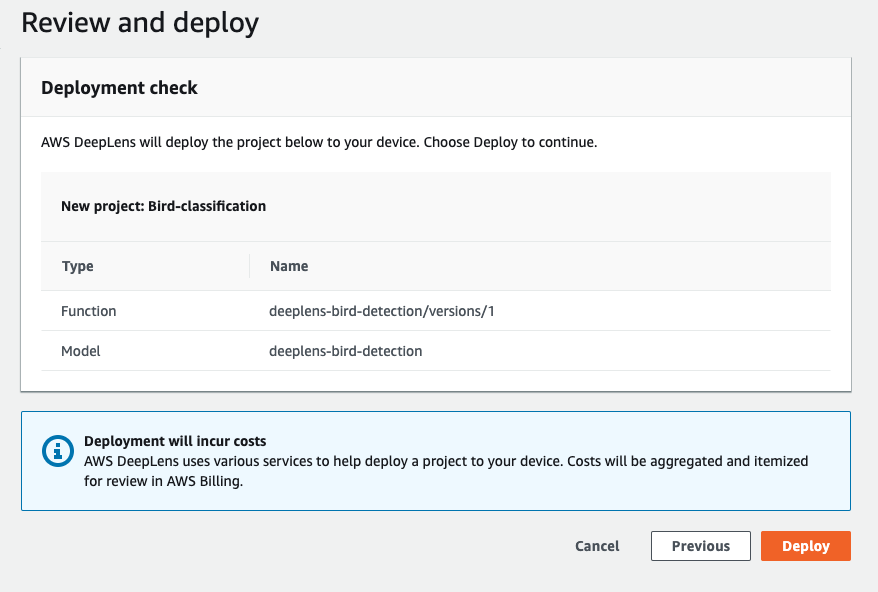Click the Review and deploy page title

(x=139, y=23)
